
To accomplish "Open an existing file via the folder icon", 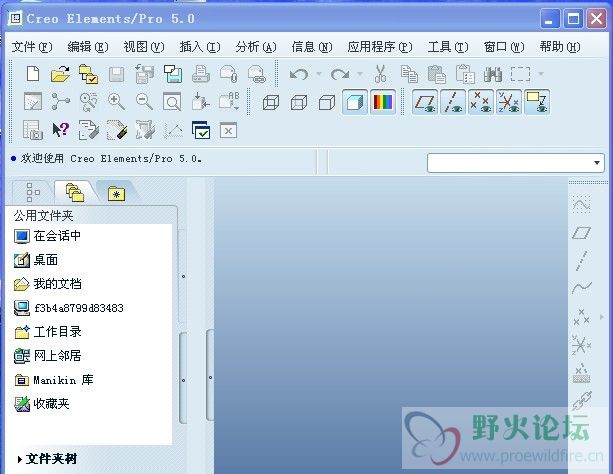I will pos(61,74).
